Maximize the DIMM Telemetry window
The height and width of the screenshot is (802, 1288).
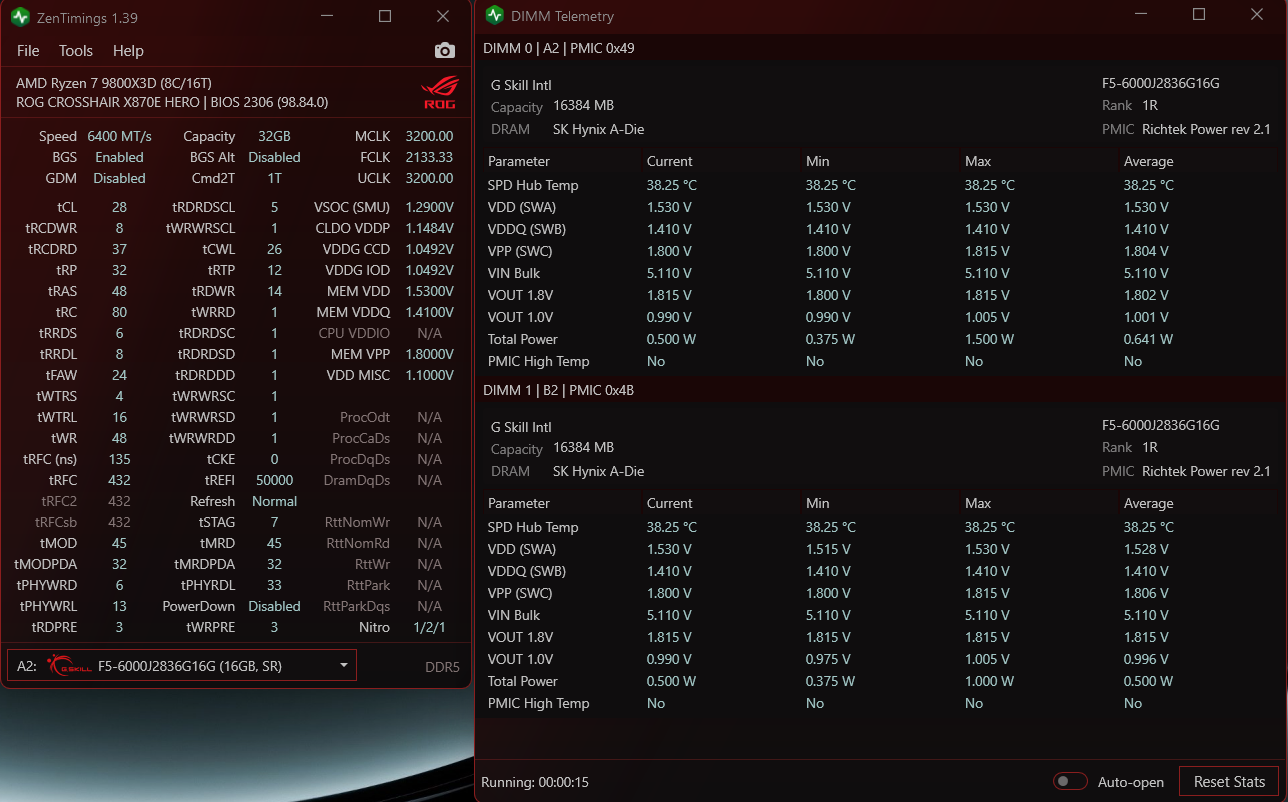tap(1199, 15)
